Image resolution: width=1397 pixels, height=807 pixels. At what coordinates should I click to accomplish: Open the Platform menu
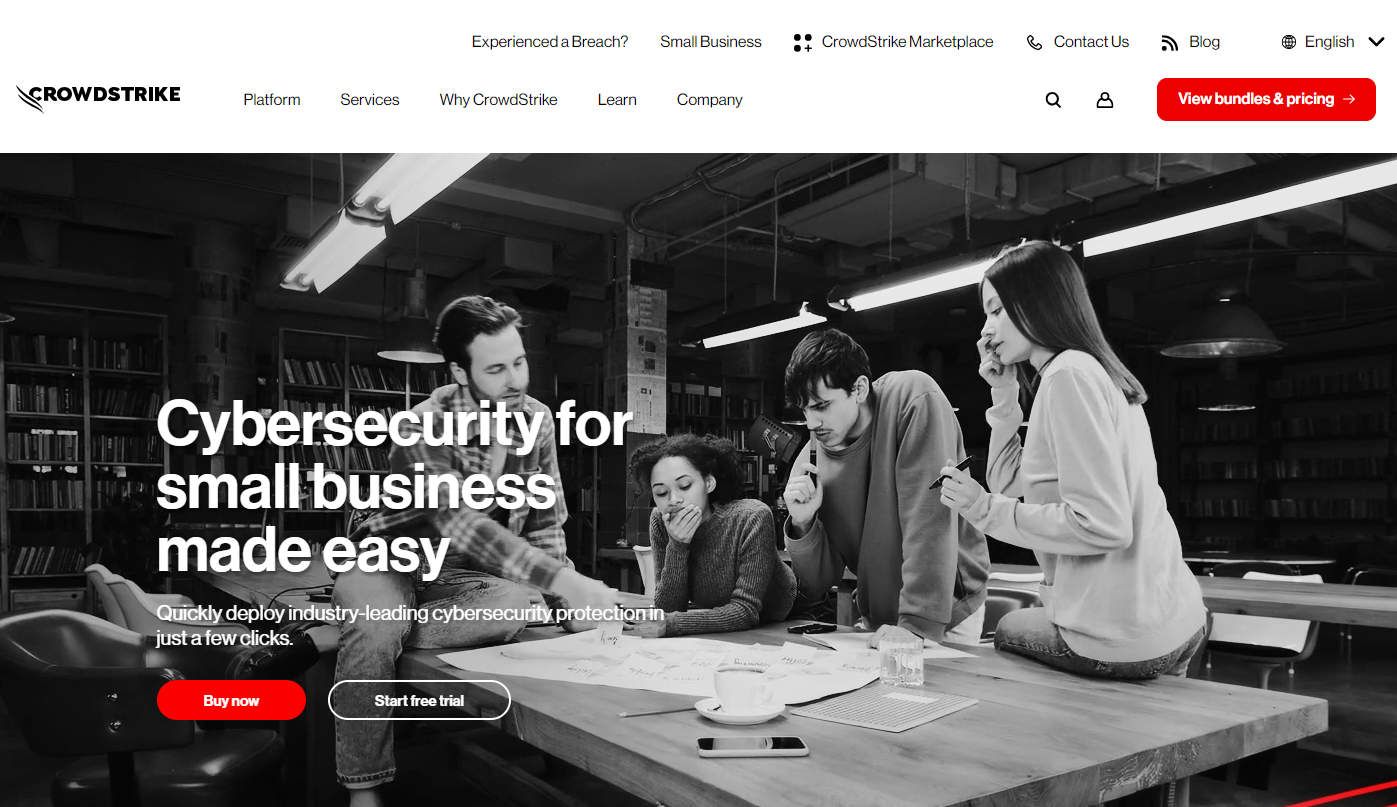(x=272, y=100)
